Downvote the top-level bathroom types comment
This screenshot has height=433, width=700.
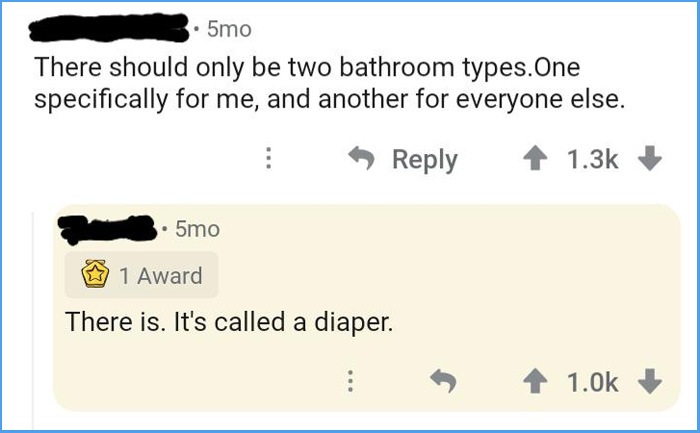pyautogui.click(x=650, y=160)
